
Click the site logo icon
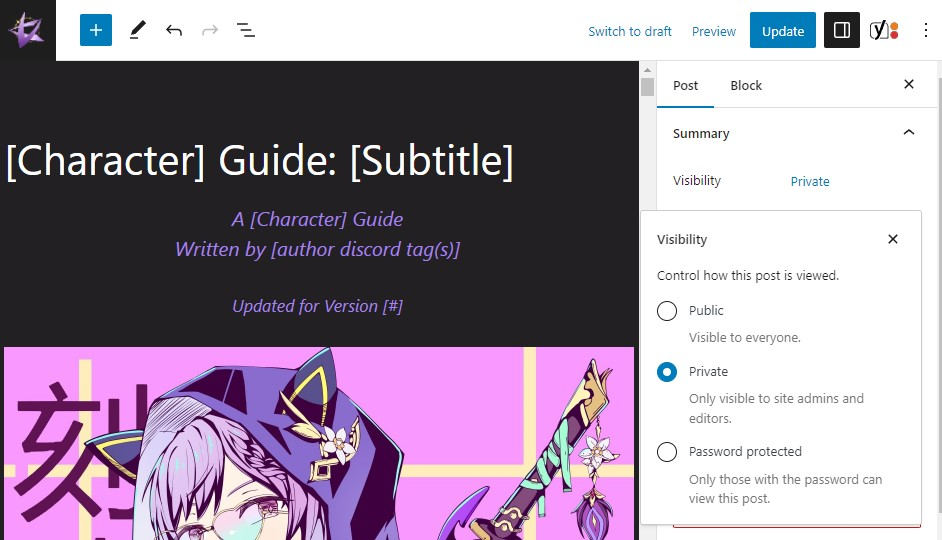click(x=27, y=30)
